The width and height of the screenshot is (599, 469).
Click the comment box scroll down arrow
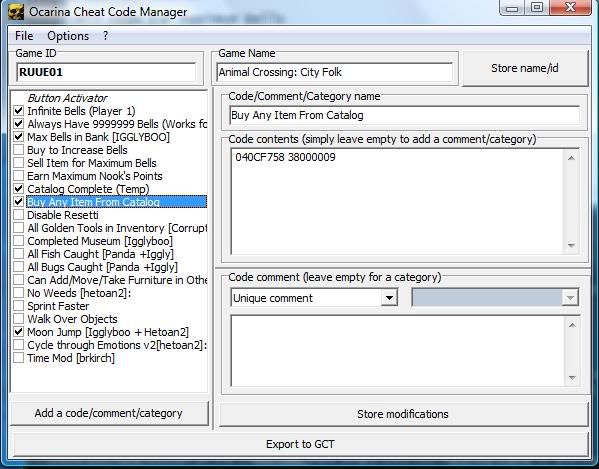click(572, 378)
